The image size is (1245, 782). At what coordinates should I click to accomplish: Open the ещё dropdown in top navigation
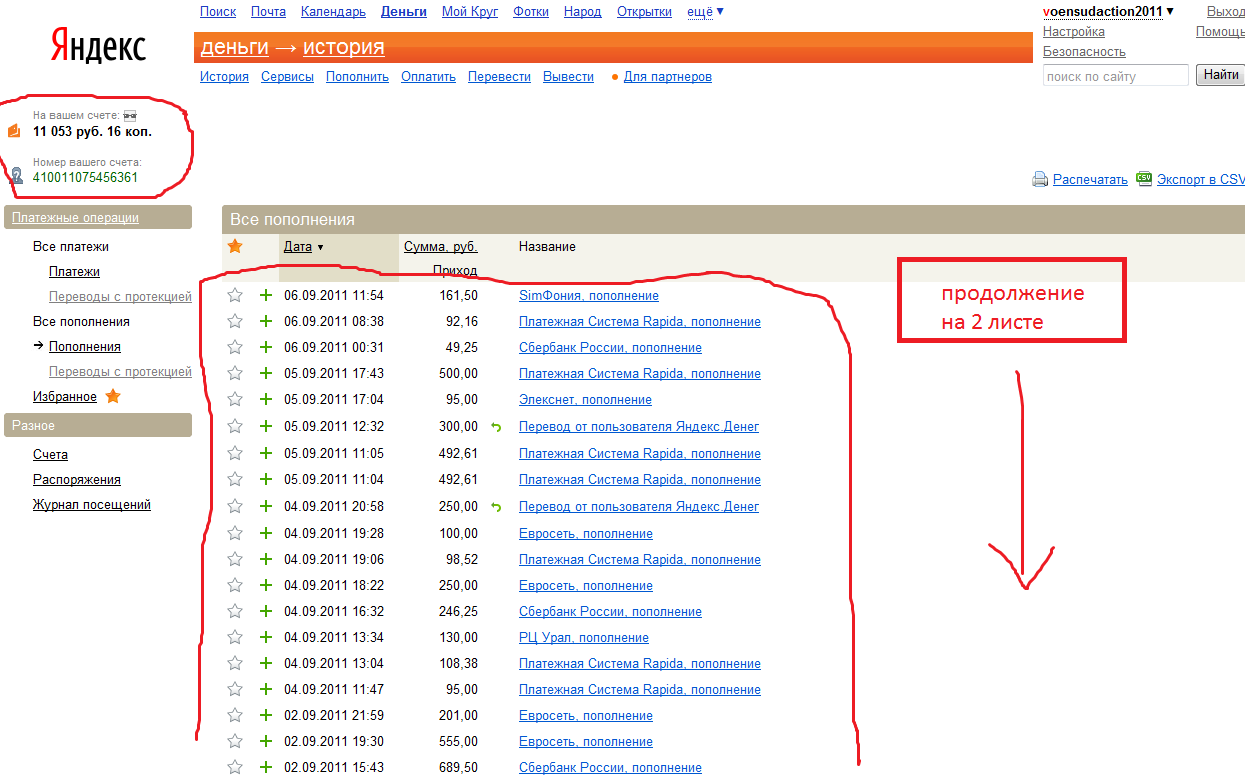coord(706,12)
